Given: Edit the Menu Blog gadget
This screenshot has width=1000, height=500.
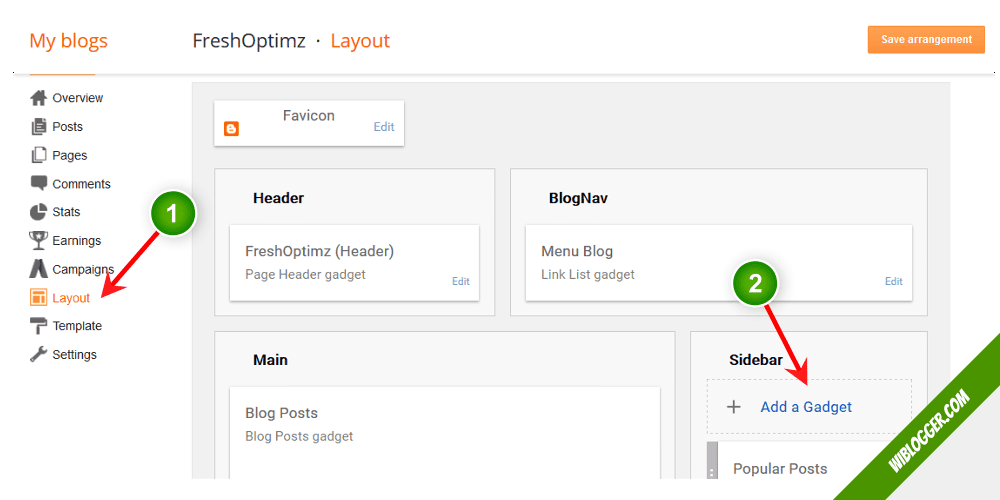Looking at the screenshot, I should (893, 281).
